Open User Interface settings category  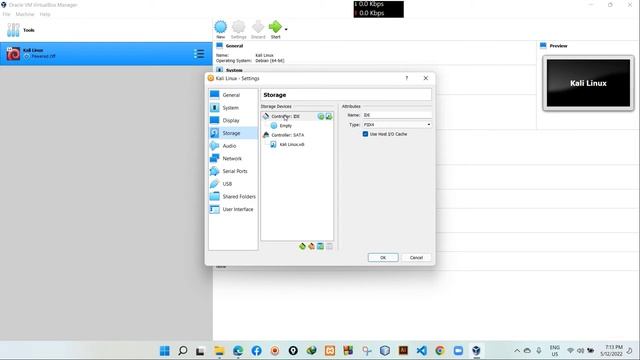(x=233, y=209)
